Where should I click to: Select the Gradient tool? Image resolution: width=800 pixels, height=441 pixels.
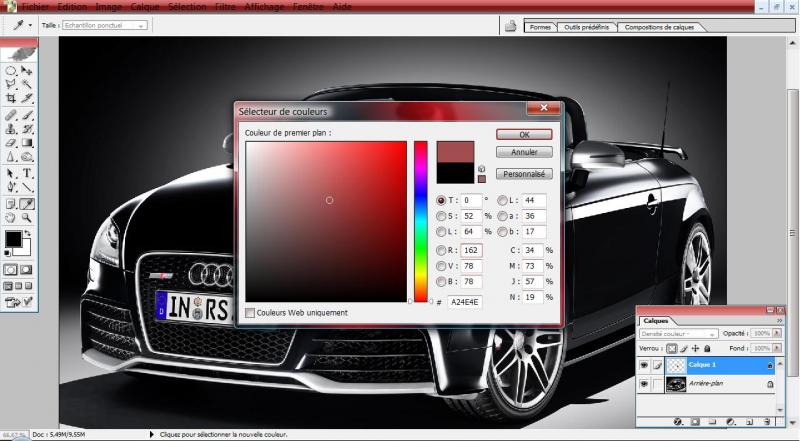click(x=27, y=143)
